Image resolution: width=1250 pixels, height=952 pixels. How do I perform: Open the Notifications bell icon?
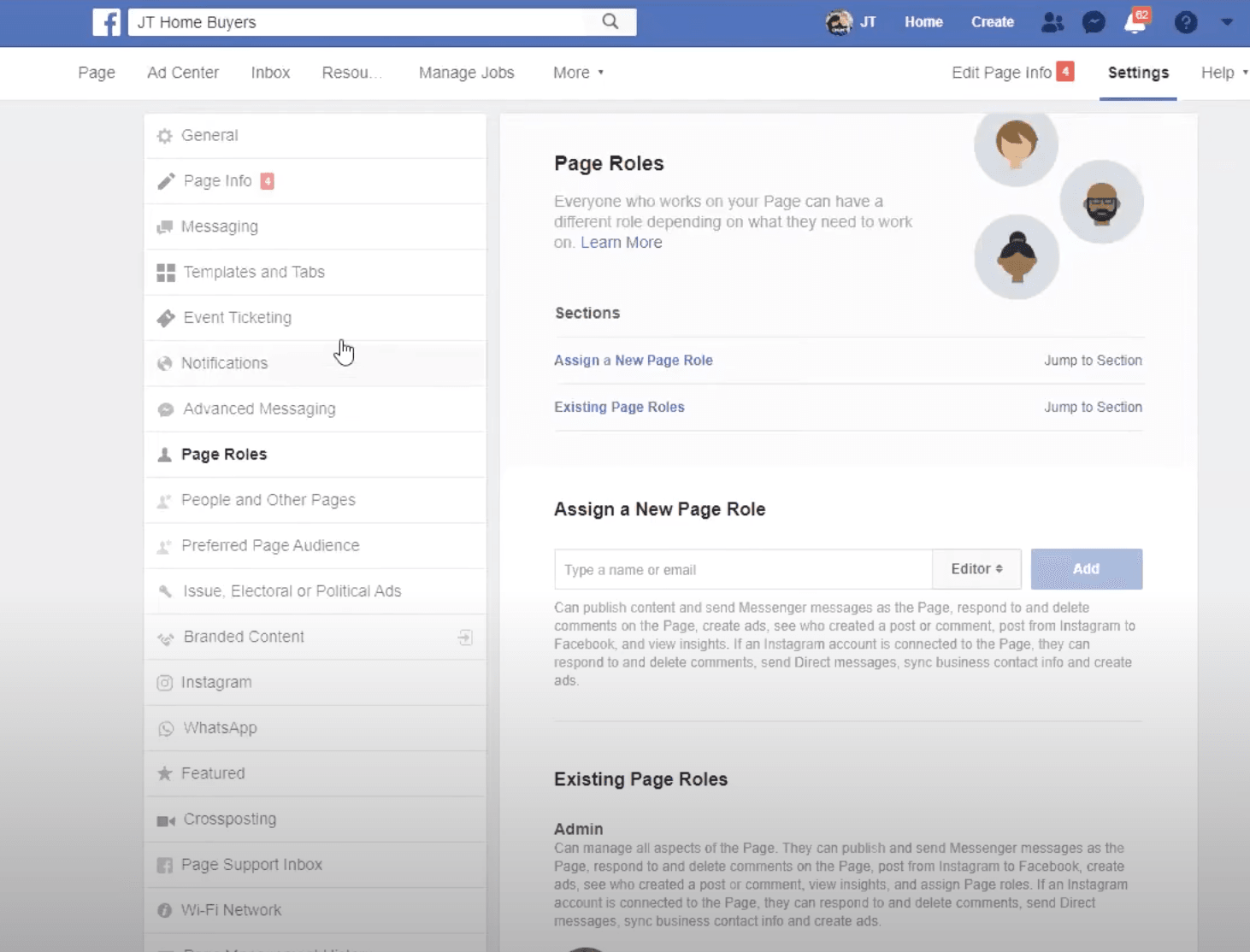coord(1135,21)
